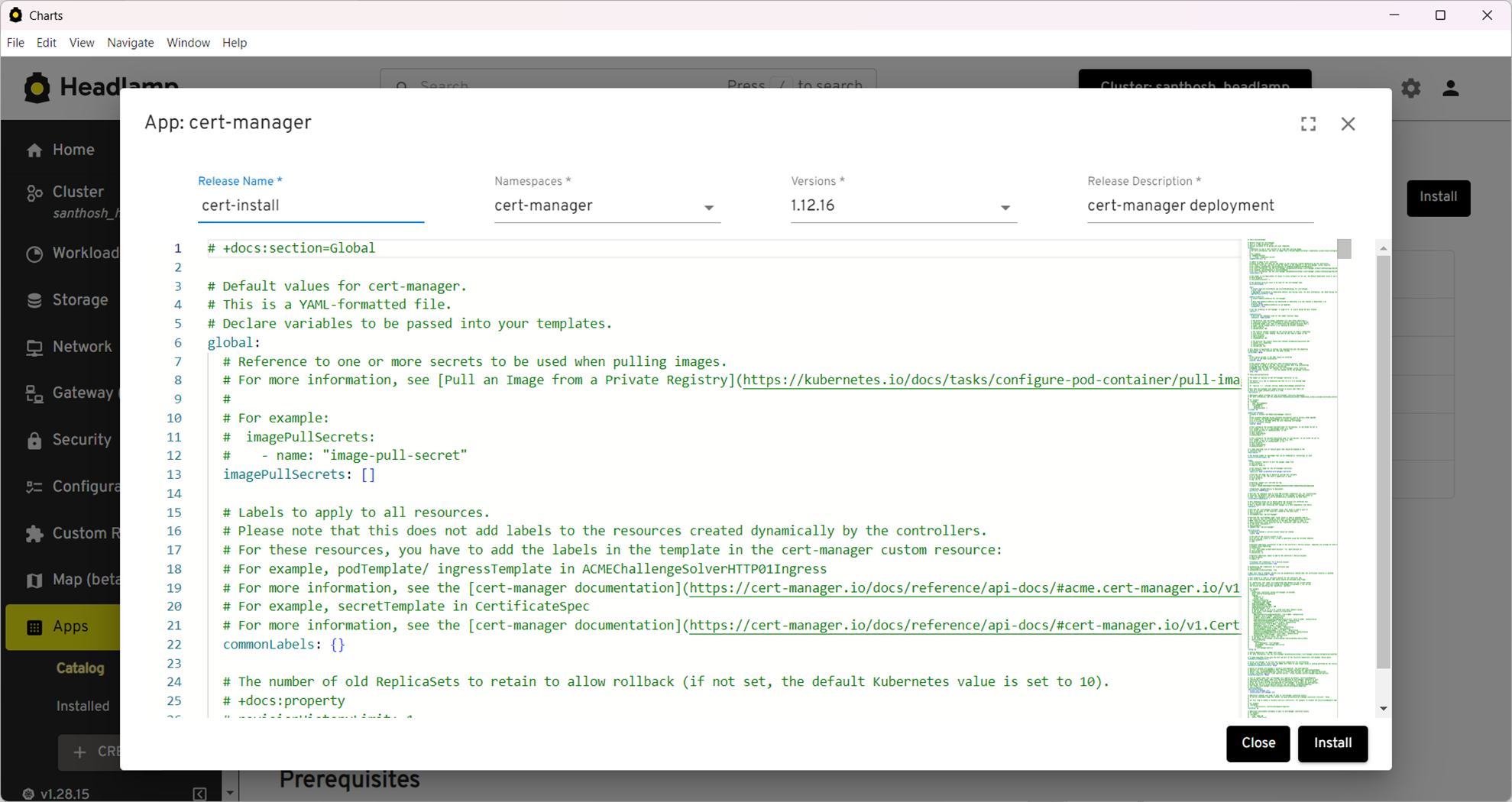The height and width of the screenshot is (802, 1512).
Task: Expand the Namespaces dropdown
Action: coord(709,208)
